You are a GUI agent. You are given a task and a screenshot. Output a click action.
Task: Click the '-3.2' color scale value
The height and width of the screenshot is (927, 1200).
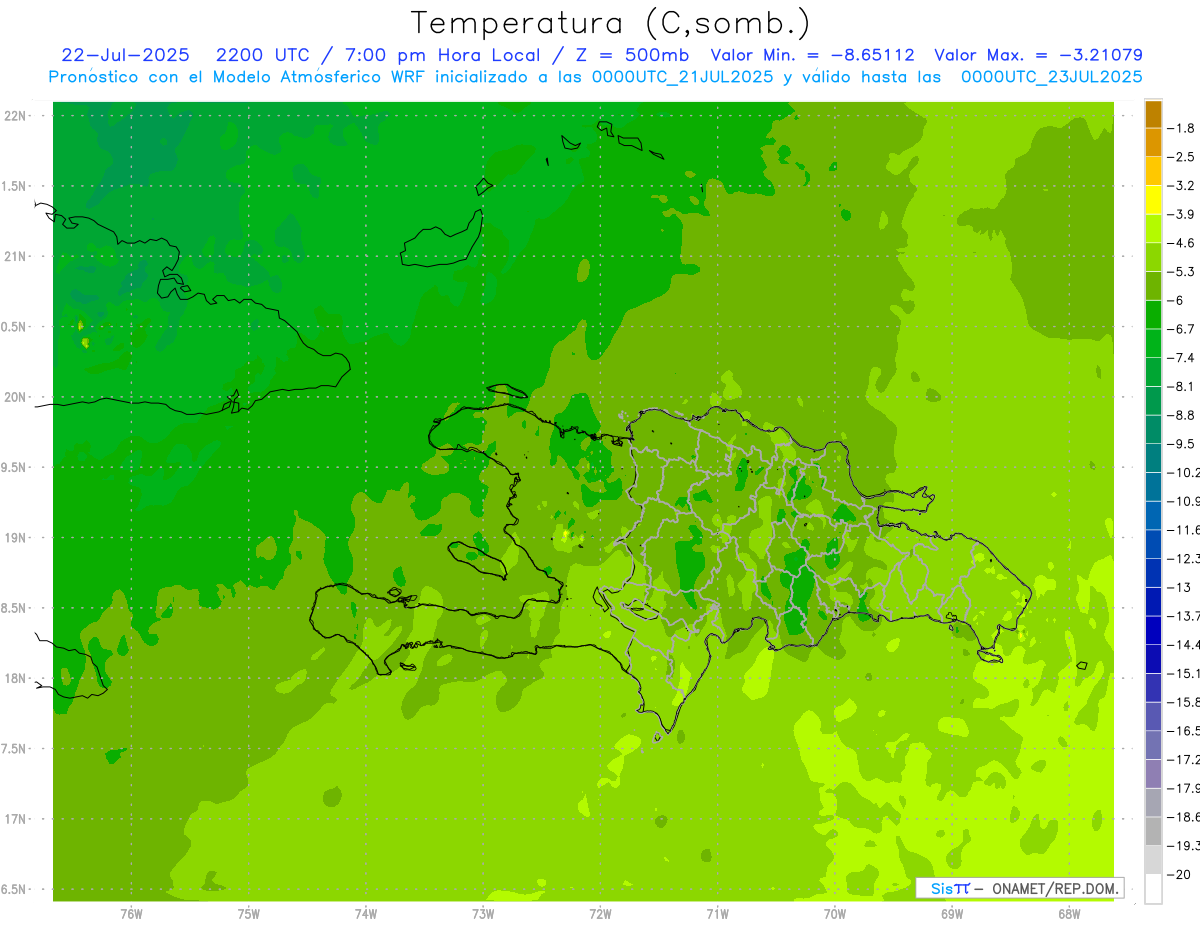pos(1181,186)
